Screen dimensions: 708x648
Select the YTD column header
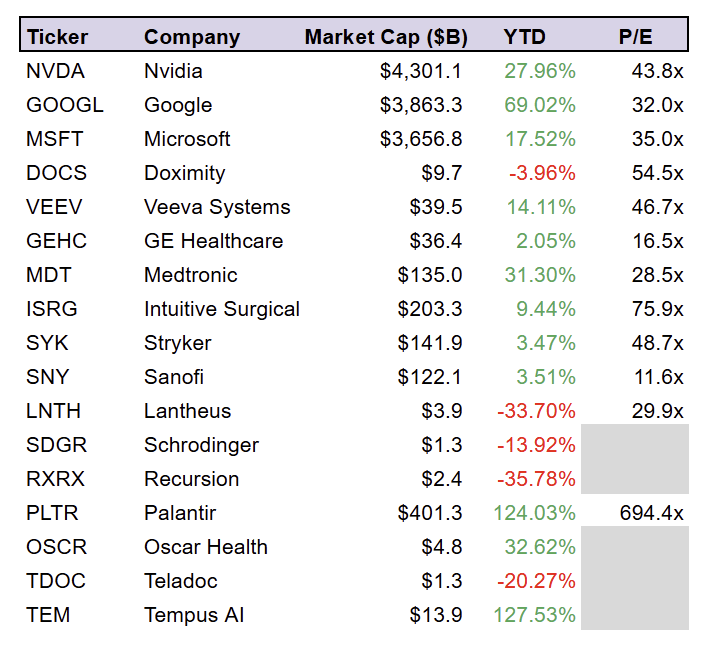point(524,37)
